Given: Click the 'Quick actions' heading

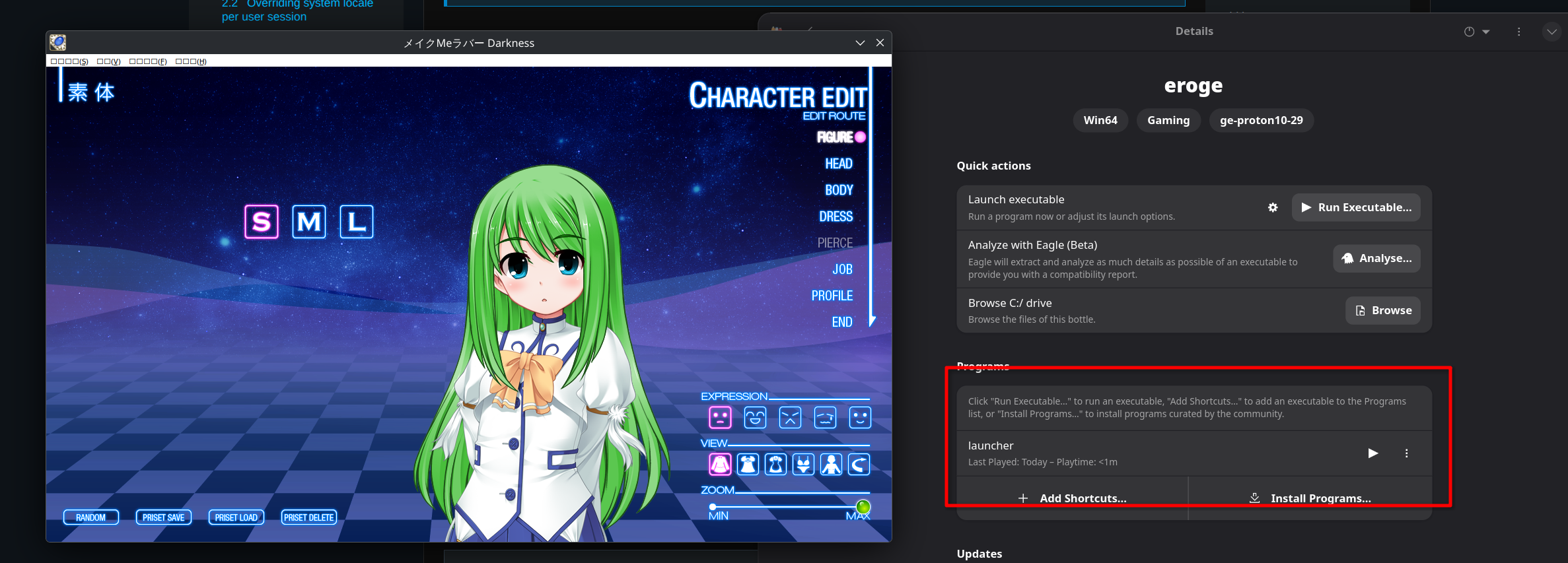Looking at the screenshot, I should click(x=993, y=166).
